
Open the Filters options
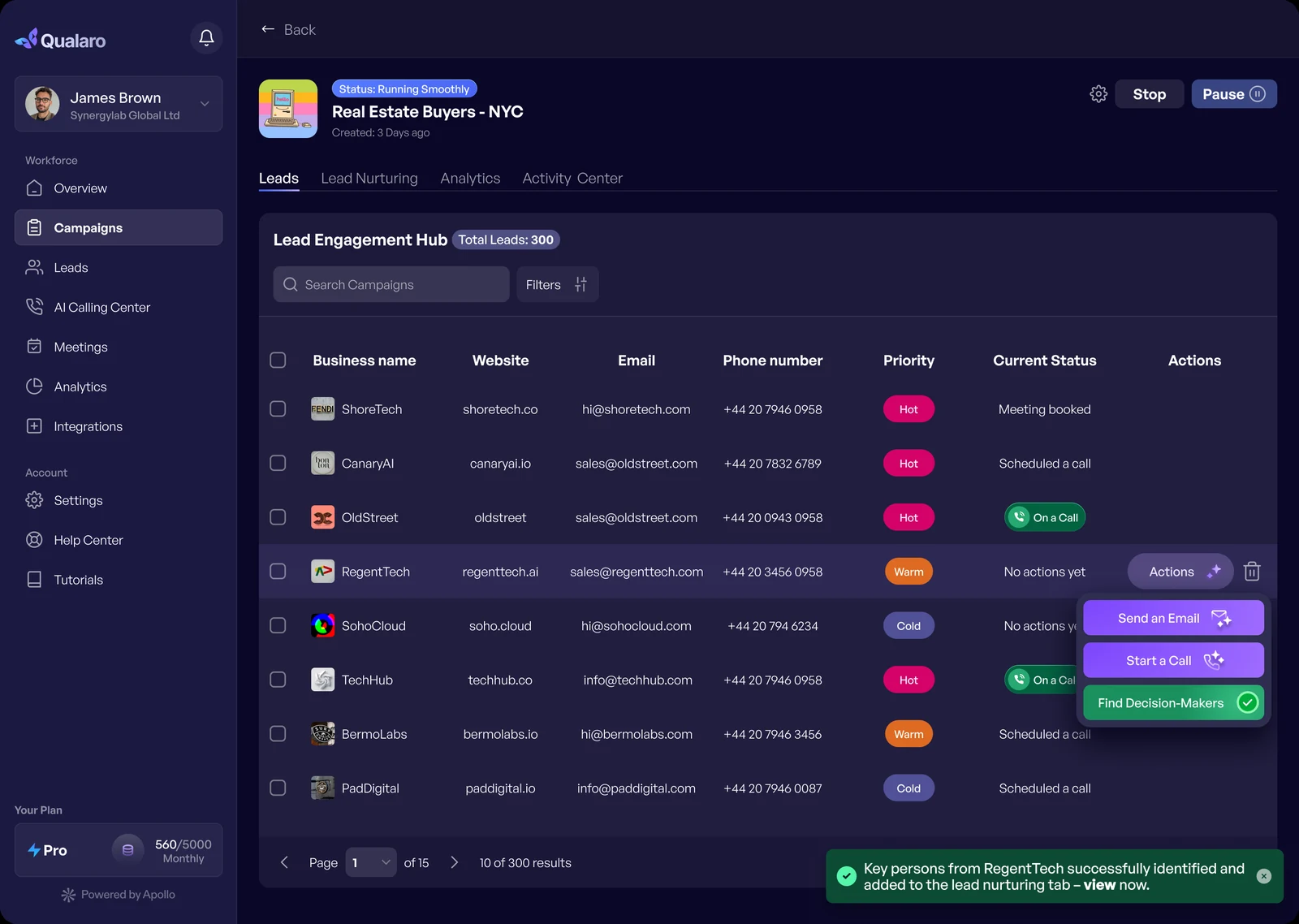click(557, 285)
